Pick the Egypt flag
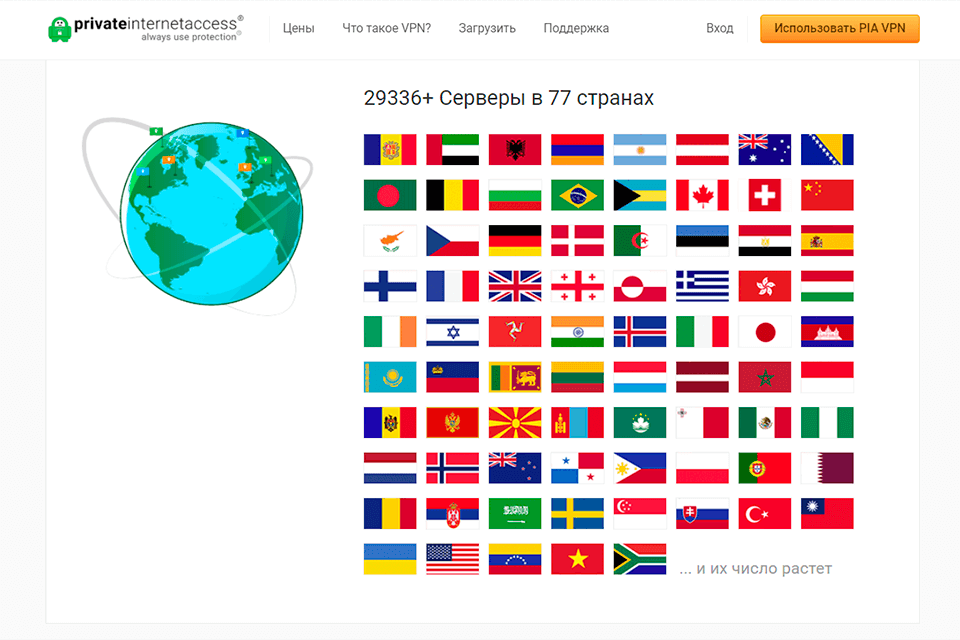The image size is (960, 640). 765,241
